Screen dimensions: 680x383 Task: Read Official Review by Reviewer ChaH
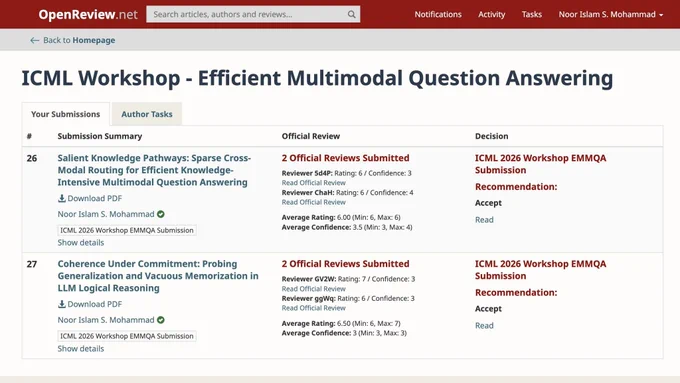point(314,202)
